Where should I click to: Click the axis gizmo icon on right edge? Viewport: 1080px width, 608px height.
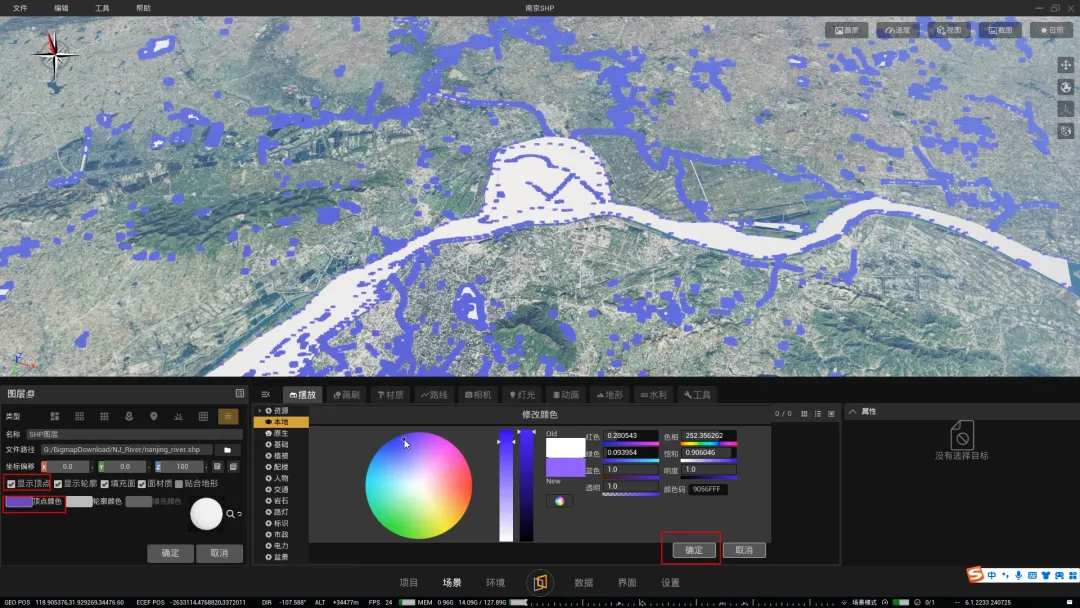pyautogui.click(x=1066, y=109)
